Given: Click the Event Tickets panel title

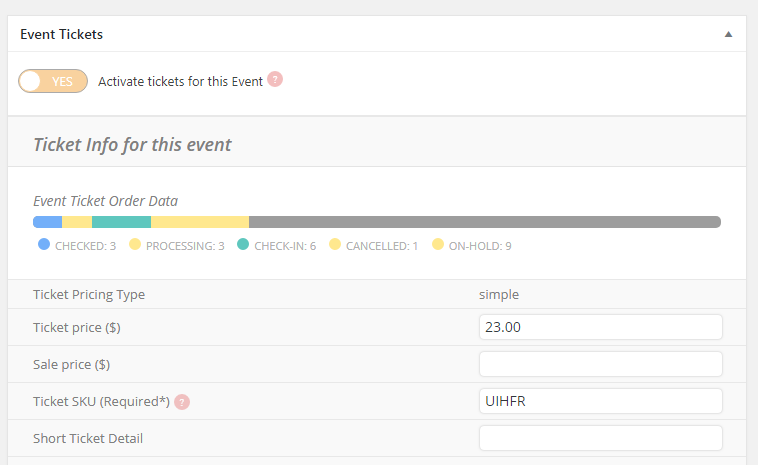Looking at the screenshot, I should coord(61,34).
